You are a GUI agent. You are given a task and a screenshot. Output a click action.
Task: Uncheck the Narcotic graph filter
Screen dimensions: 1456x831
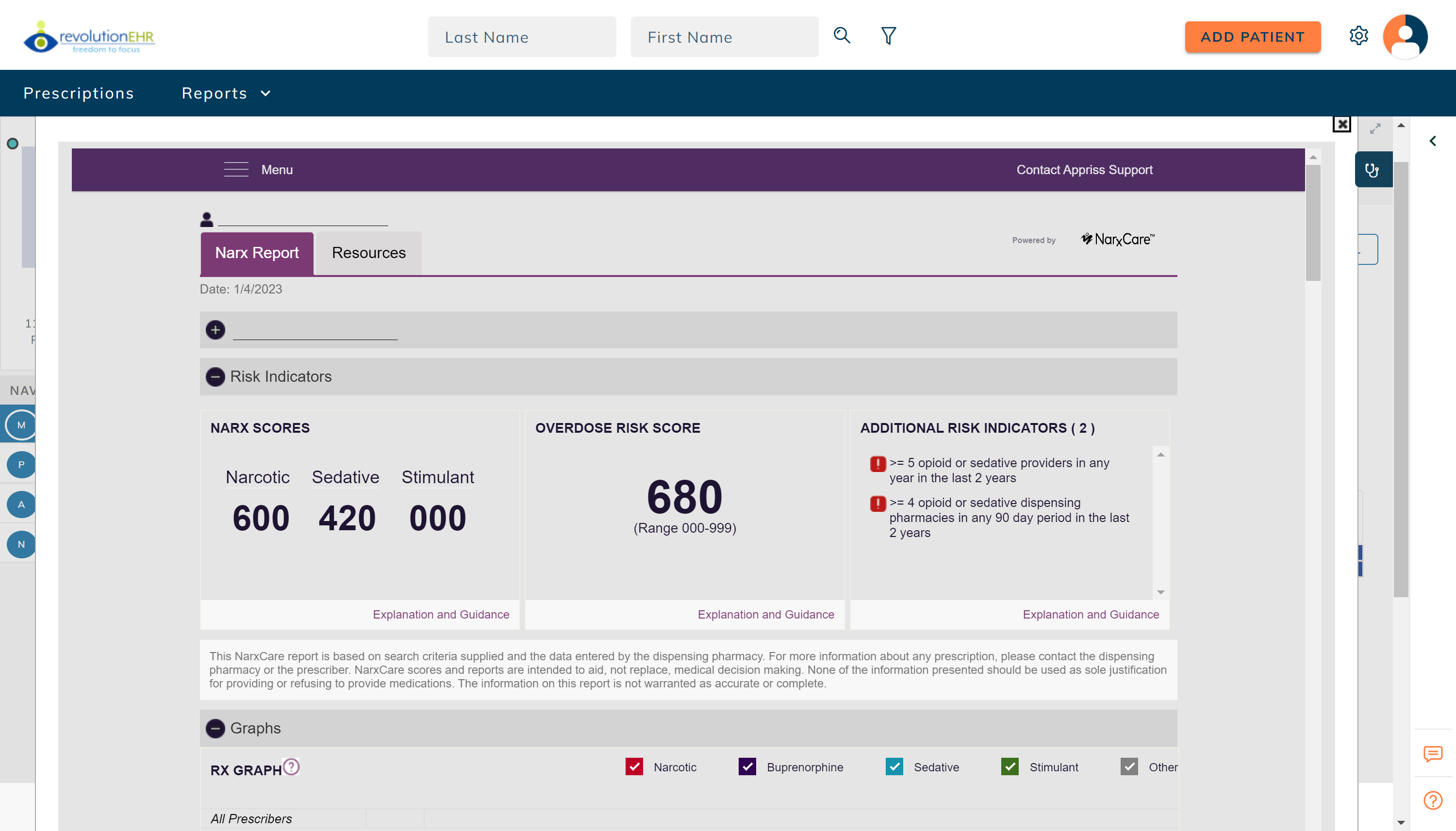[x=634, y=766]
